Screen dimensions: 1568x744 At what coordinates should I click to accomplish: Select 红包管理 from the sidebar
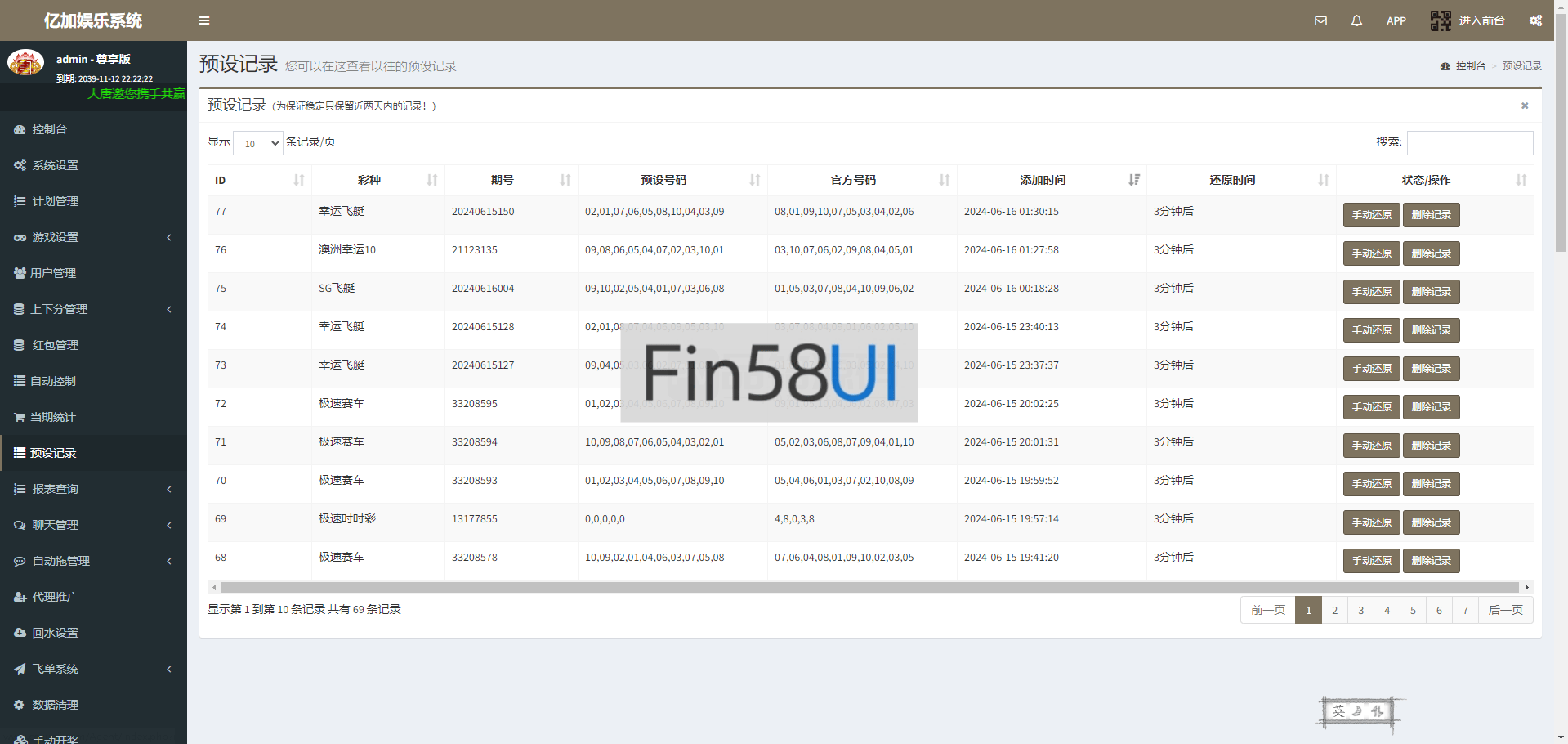(55, 345)
